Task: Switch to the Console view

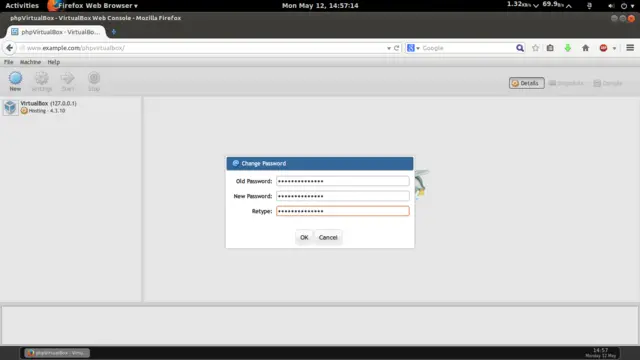Action: click(608, 83)
